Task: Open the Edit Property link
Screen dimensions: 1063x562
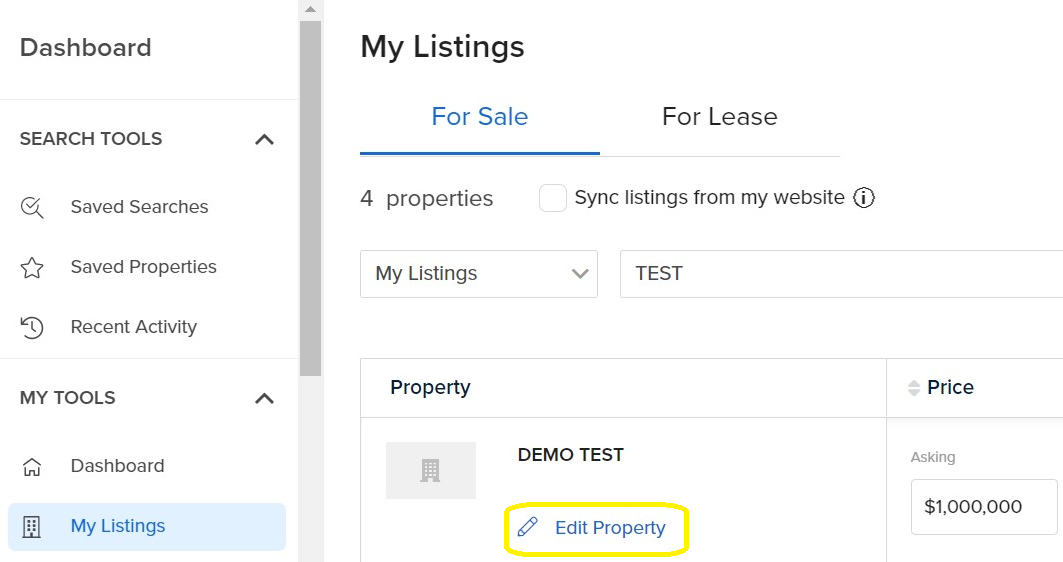Action: (610, 527)
